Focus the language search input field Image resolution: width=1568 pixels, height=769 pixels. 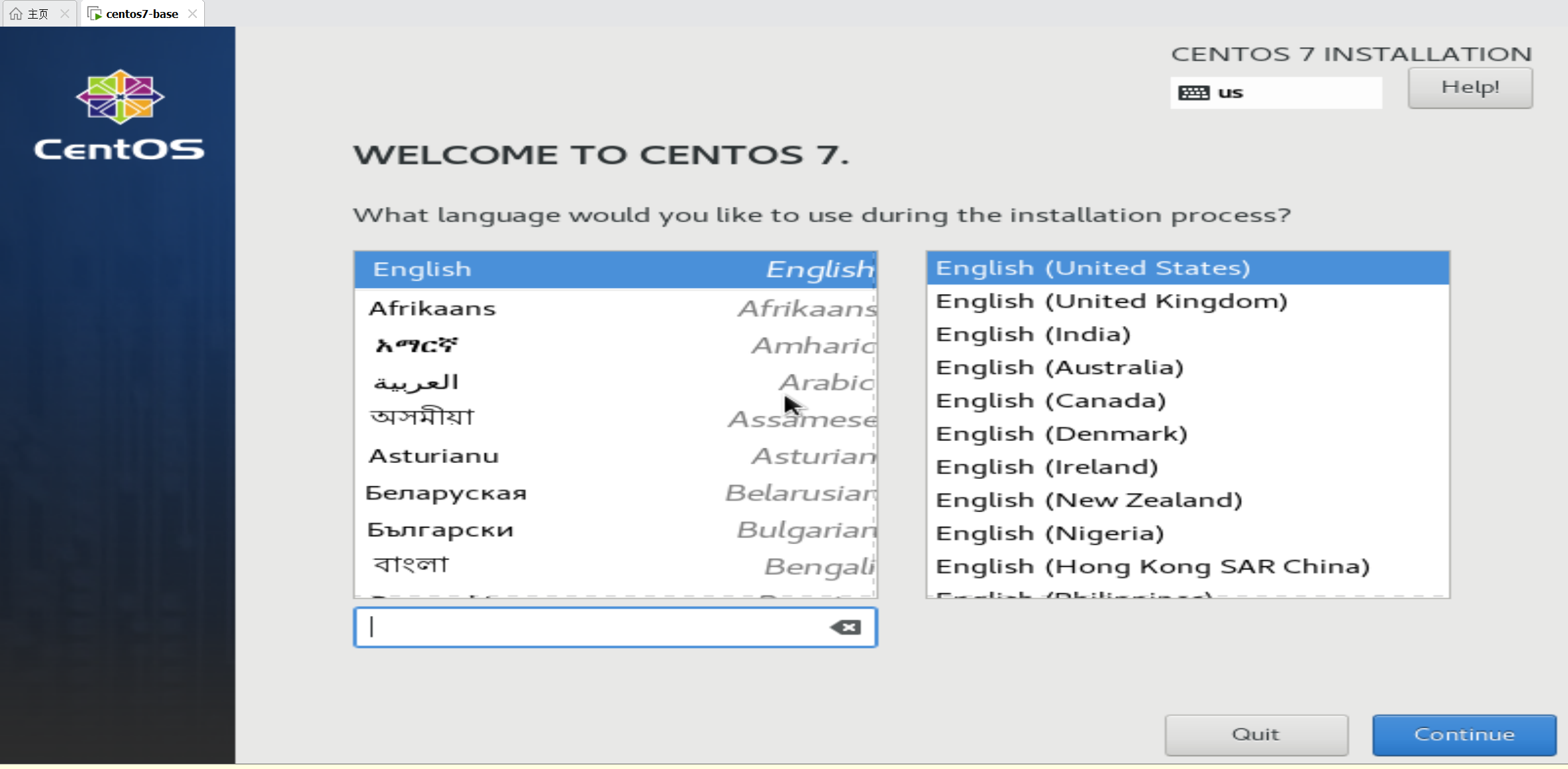615,627
